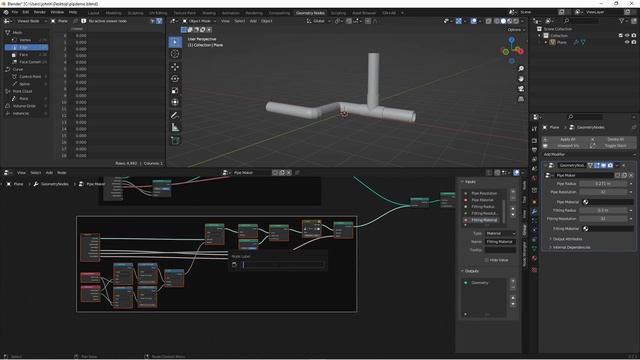Viewport: 640px width, 360px height.
Task: Select the Add Cube tool in viewport
Action: pos(175,140)
